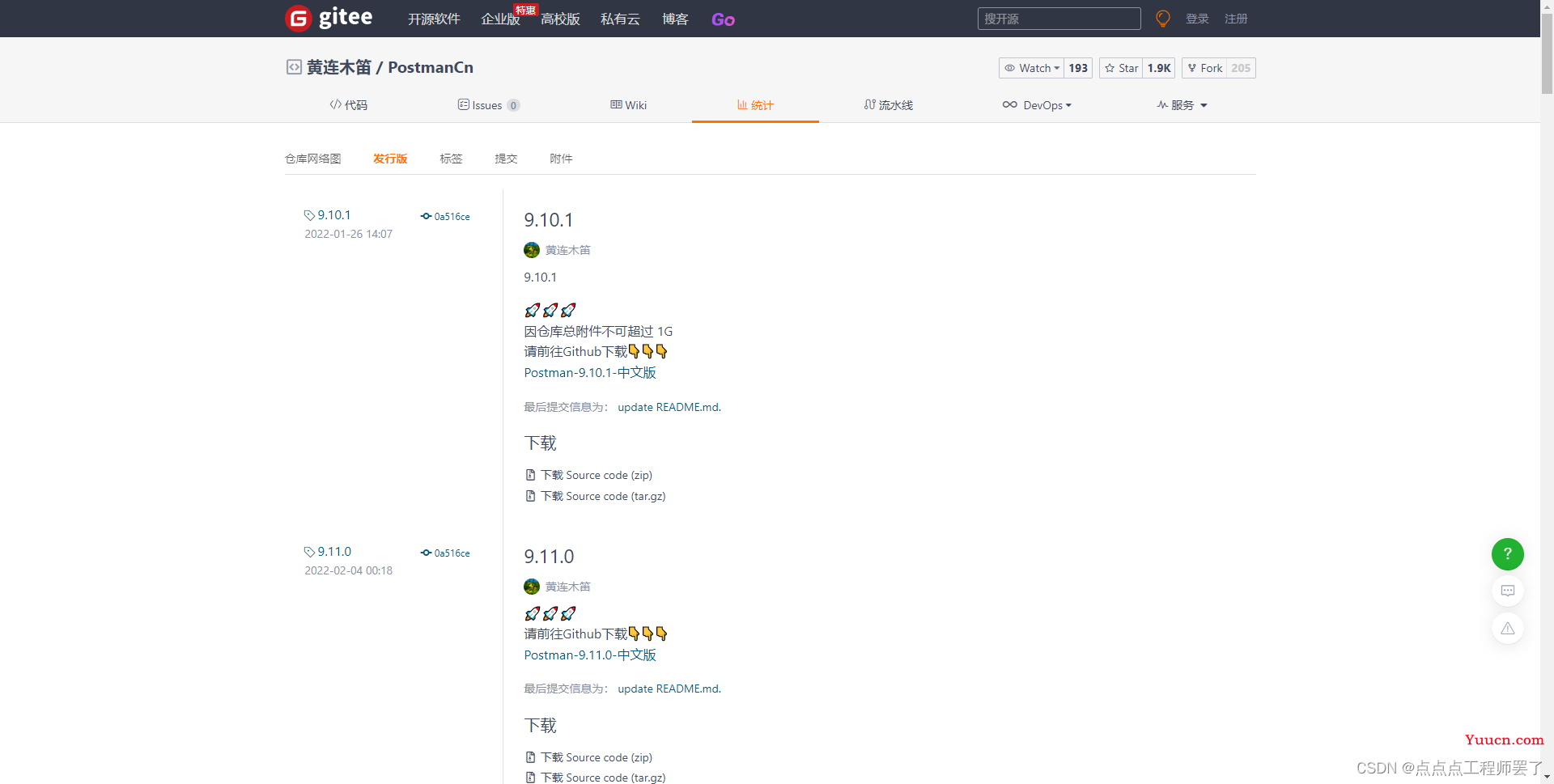Open 黄连木笛 author link under 9.10.1
This screenshot has width=1554, height=784.
pyautogui.click(x=567, y=250)
